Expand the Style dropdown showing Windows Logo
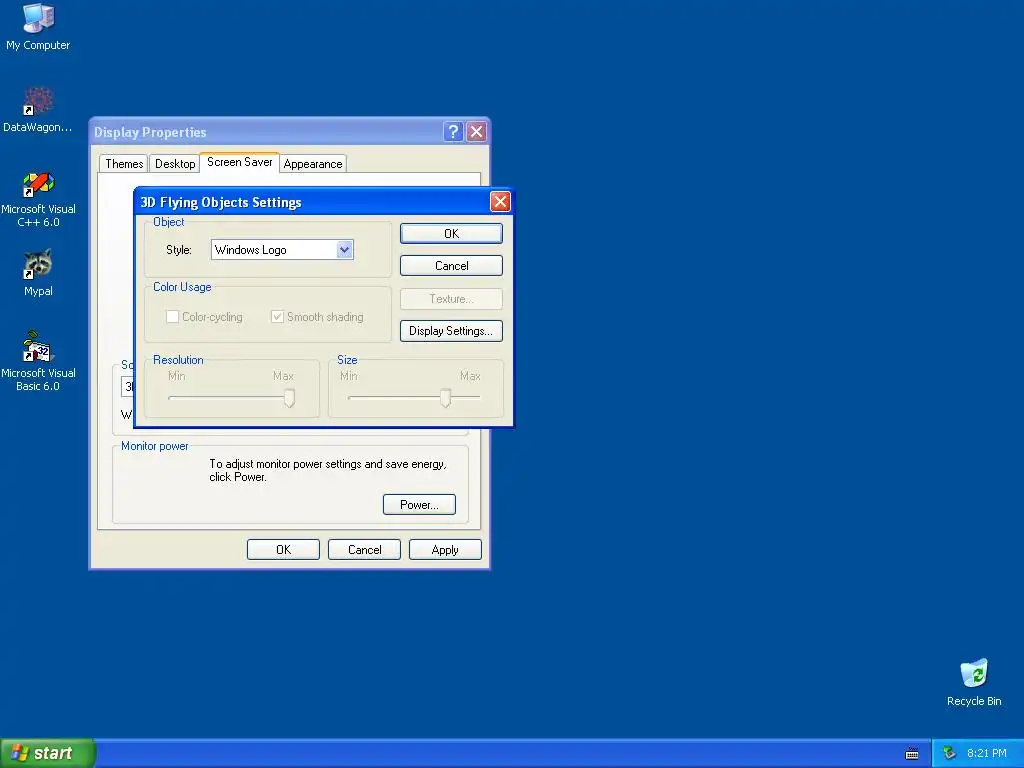Image resolution: width=1024 pixels, height=768 pixels. [344, 249]
